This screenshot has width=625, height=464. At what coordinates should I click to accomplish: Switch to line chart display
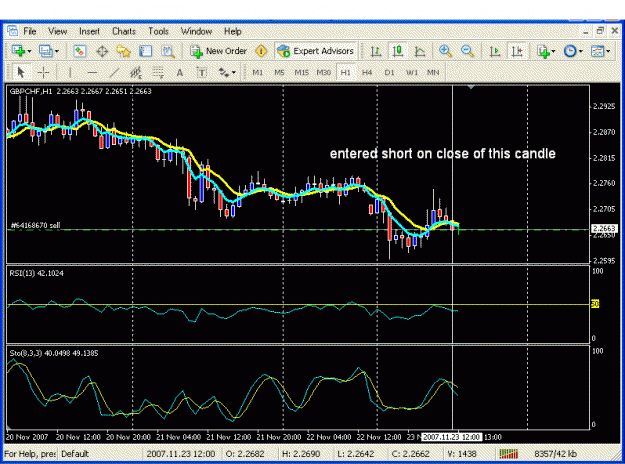(420, 51)
